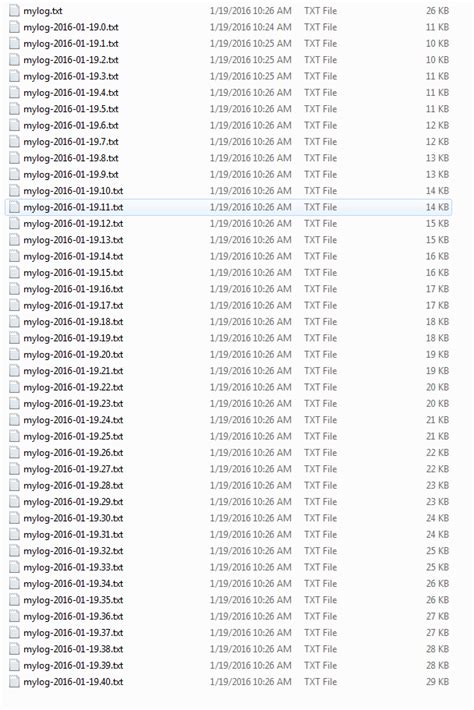Screen dimensions: 474x710
Task: Click the icon of mylog-2016-01-19.0.txt
Action: coord(14,27)
